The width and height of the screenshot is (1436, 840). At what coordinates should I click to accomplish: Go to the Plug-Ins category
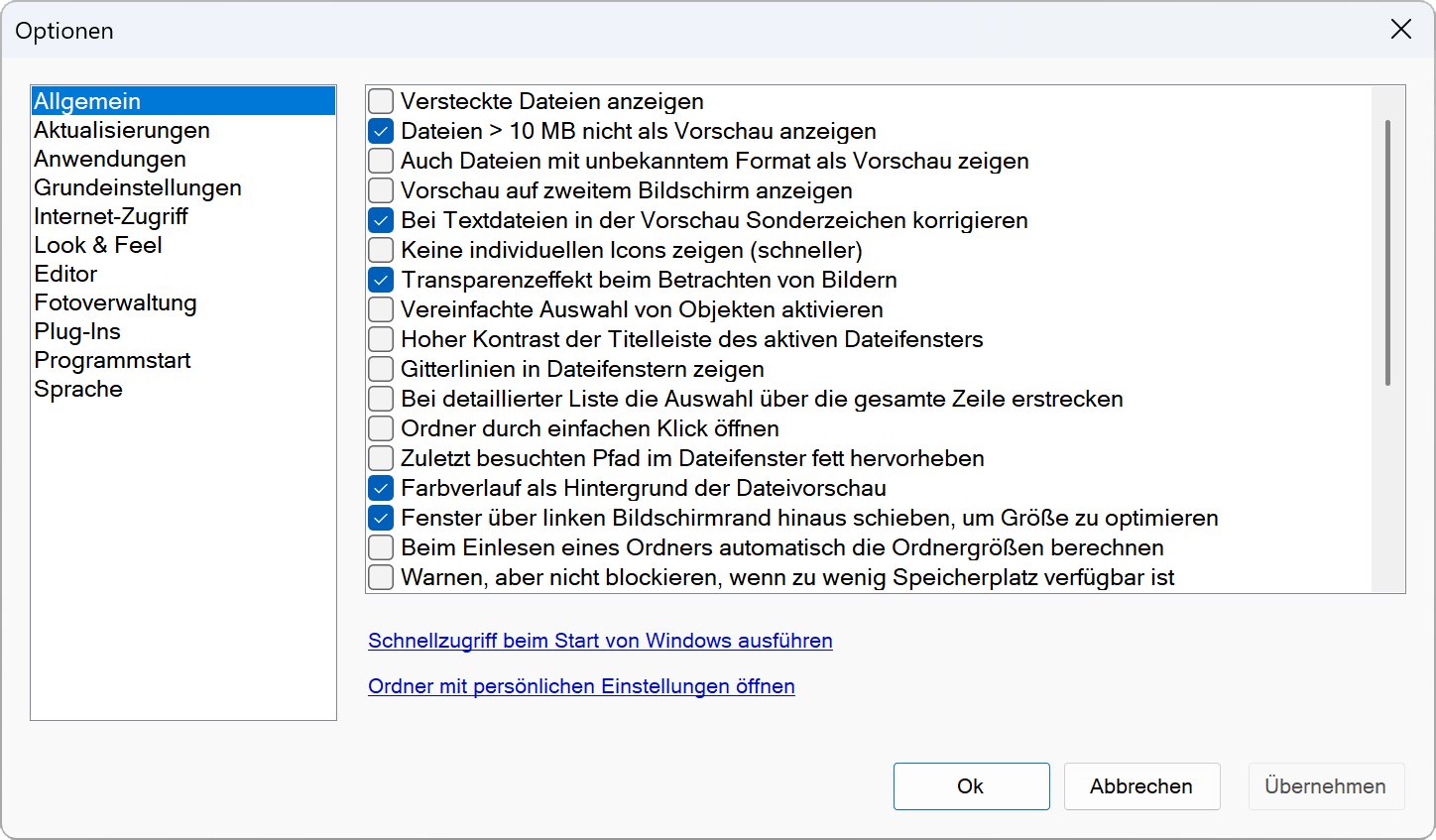tap(77, 331)
